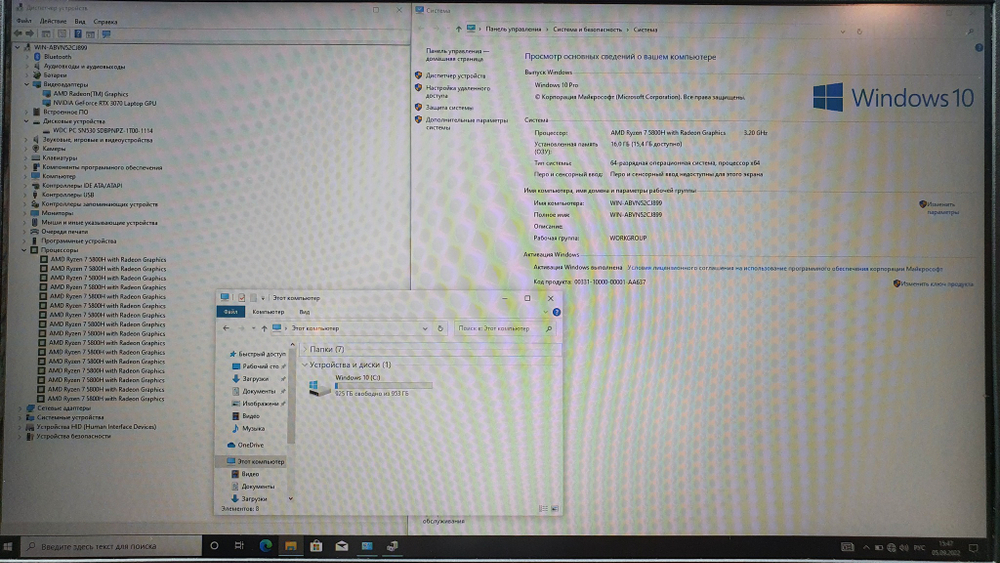This screenshot has height=563, width=1000.
Task: Open the Файл tab in Explorer ribbon
Action: tap(230, 312)
